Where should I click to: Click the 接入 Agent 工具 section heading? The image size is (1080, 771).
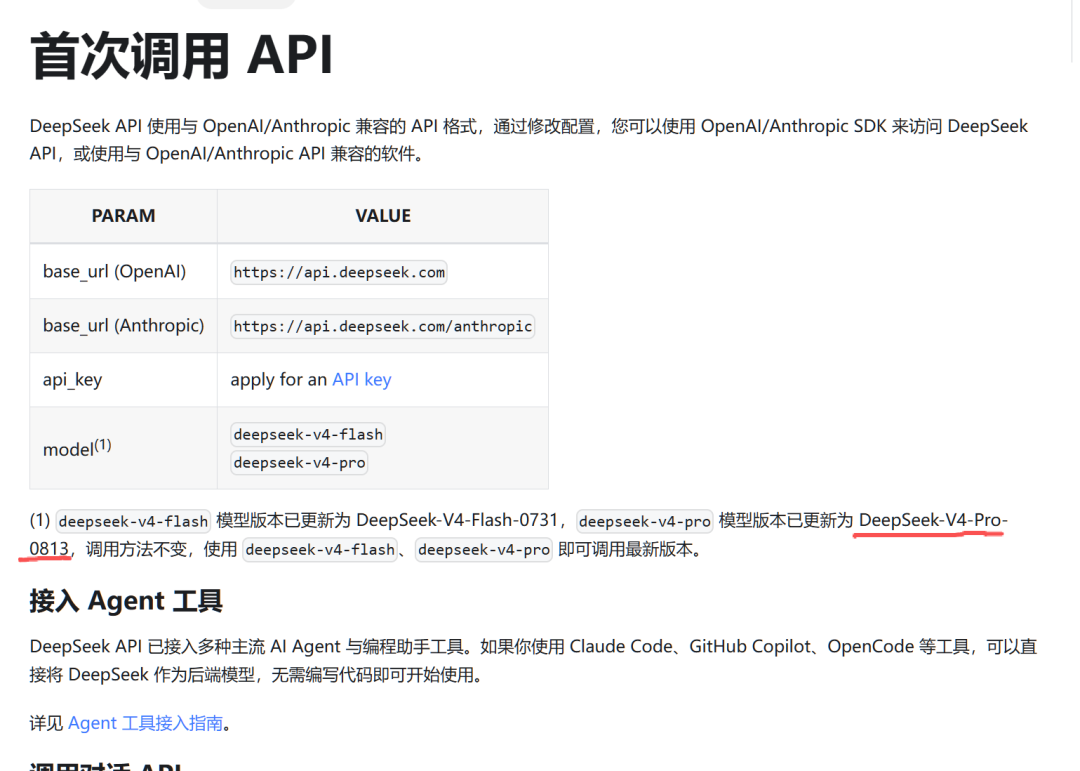click(x=126, y=601)
